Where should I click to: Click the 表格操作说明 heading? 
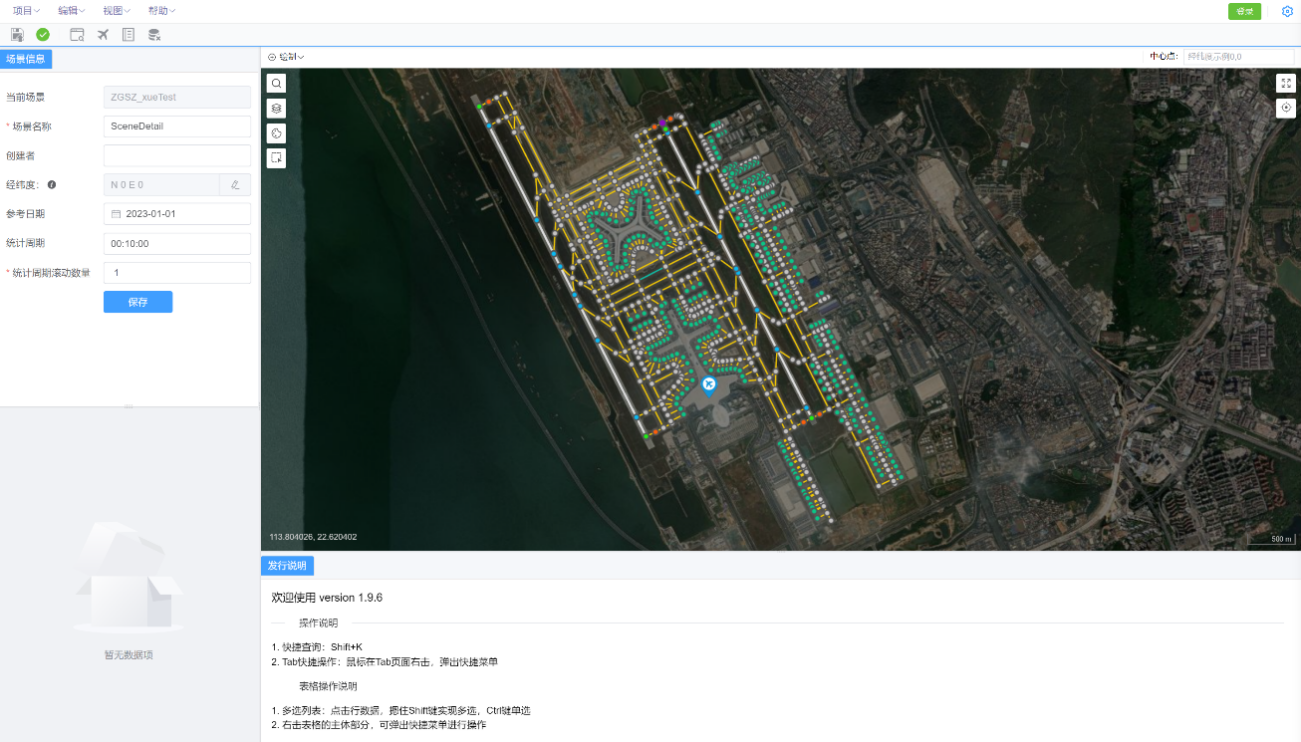(x=328, y=686)
